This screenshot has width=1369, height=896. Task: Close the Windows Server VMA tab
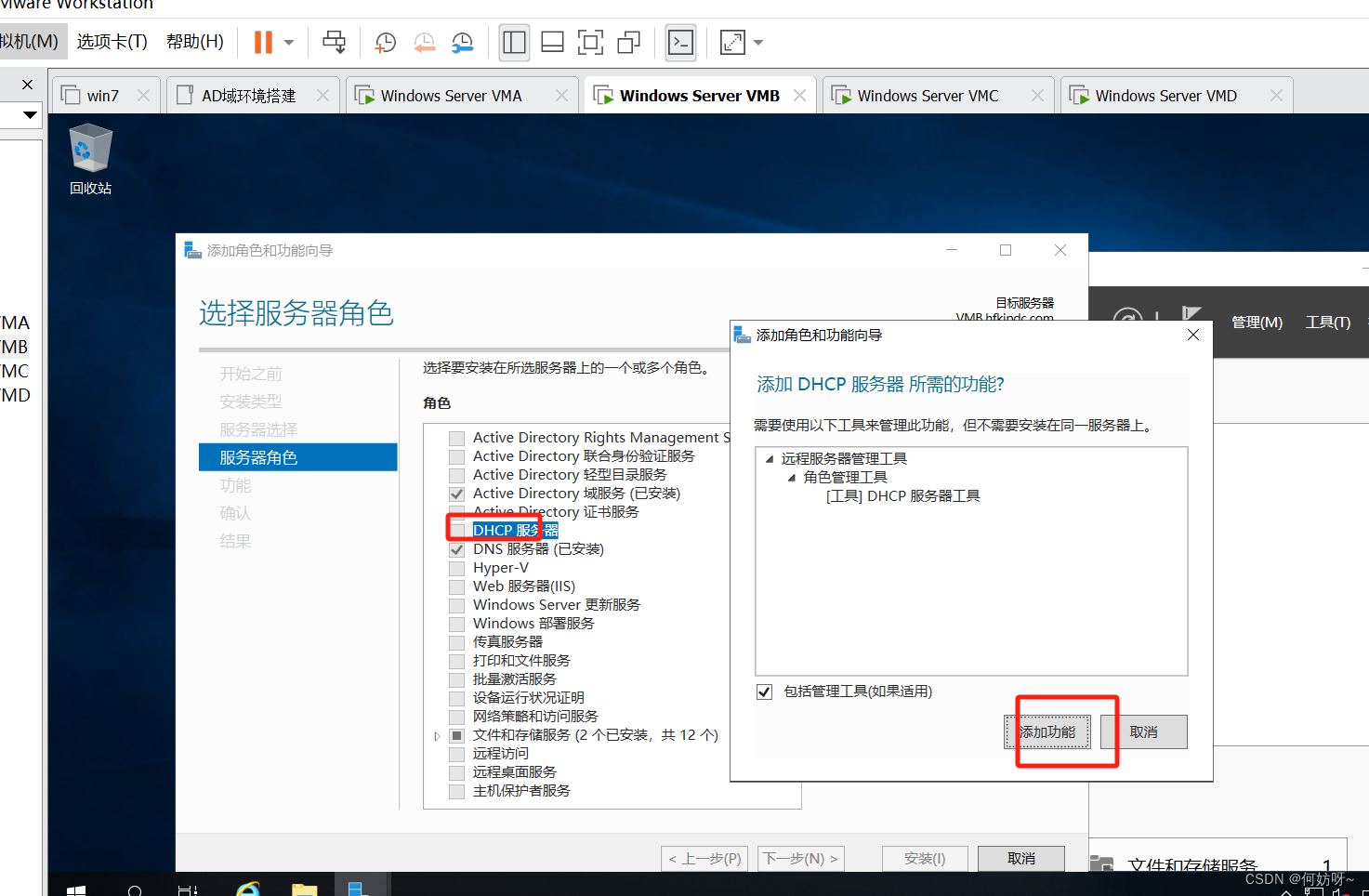(x=561, y=95)
